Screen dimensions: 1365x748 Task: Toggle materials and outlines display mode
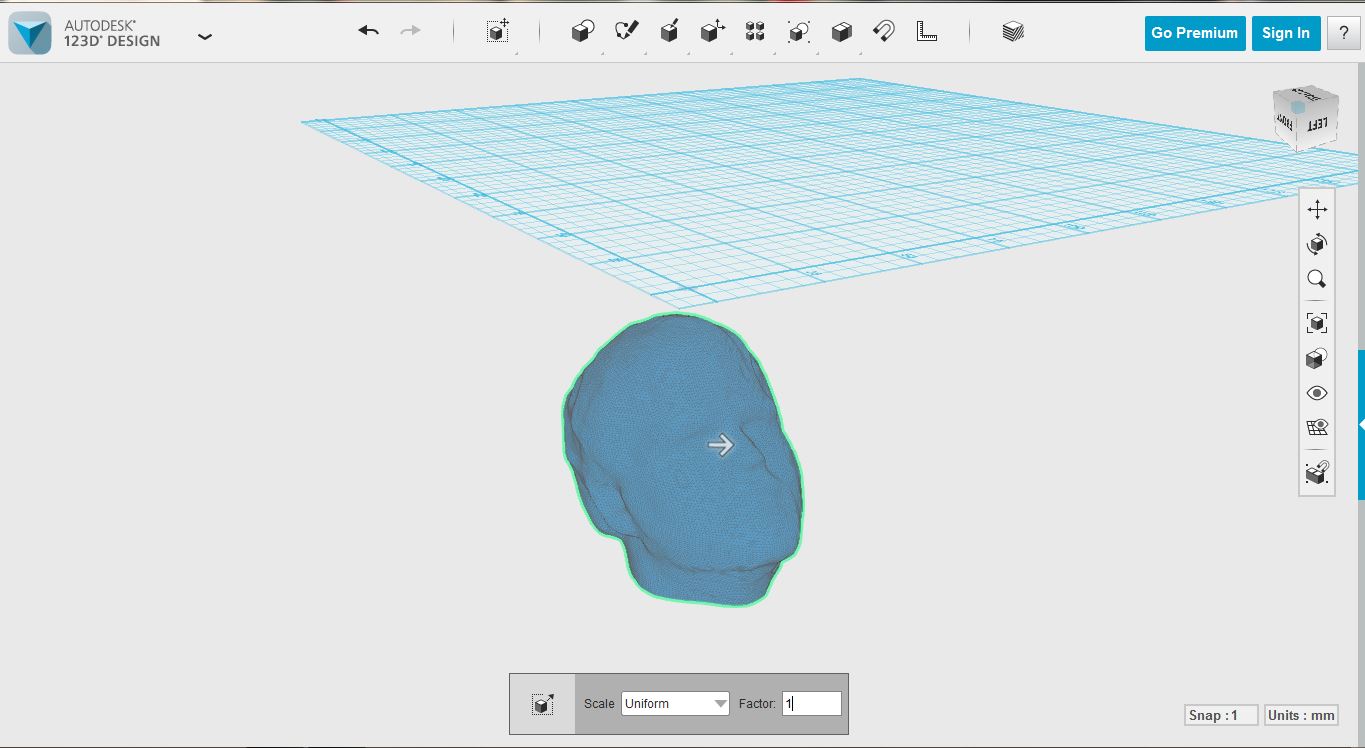pos(1317,358)
